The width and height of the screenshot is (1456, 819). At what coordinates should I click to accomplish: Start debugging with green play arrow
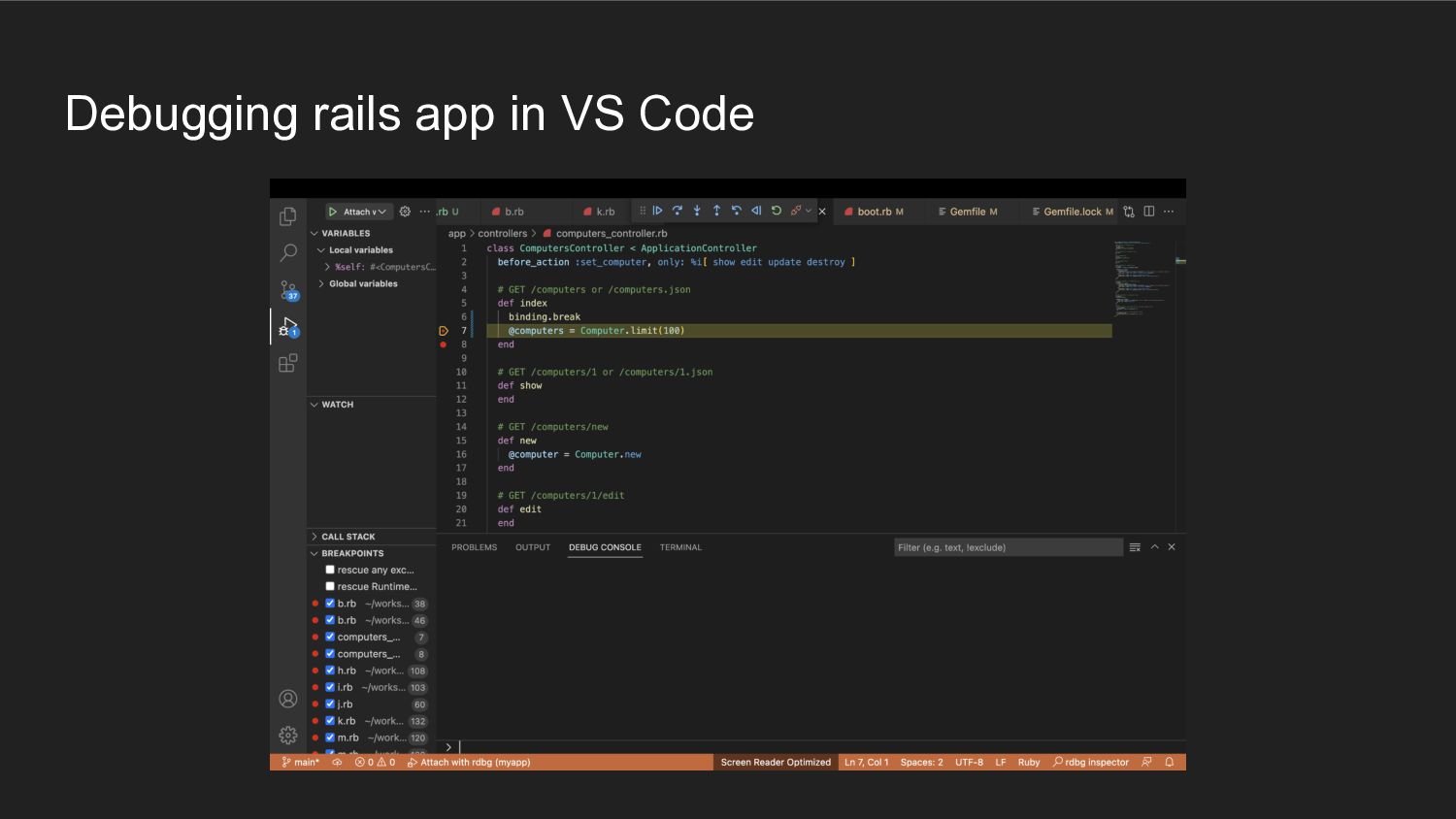[x=333, y=212]
